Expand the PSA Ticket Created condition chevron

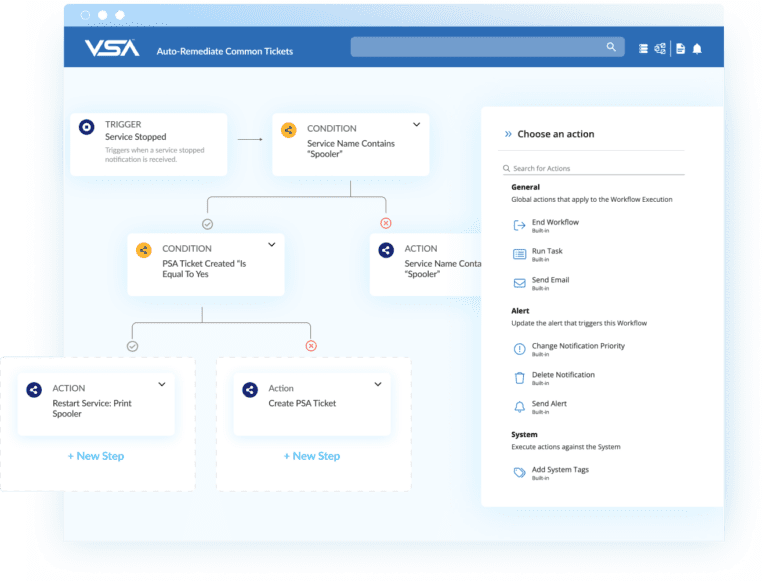point(272,244)
